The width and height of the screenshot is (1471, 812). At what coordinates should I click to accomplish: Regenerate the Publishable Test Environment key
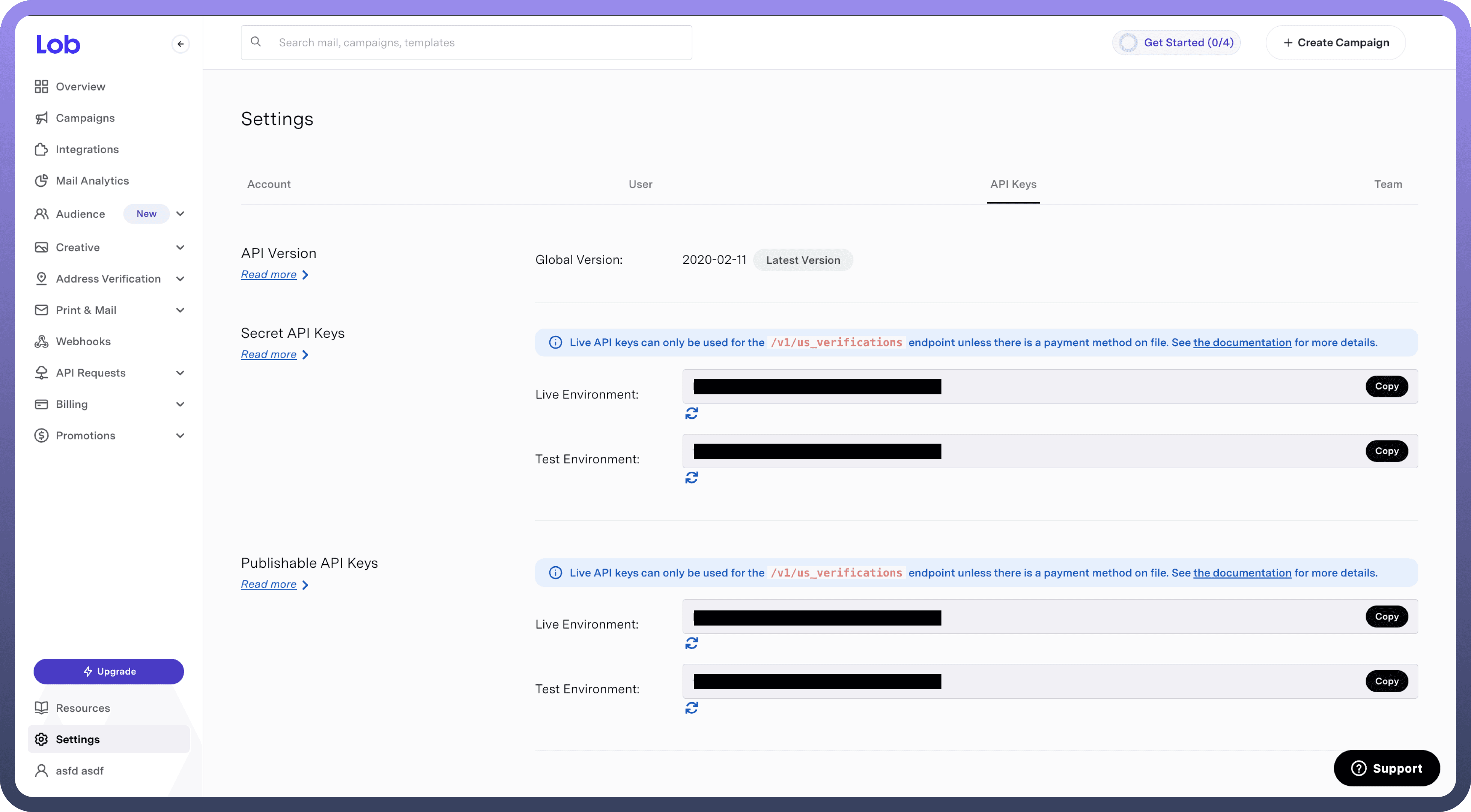[x=692, y=708]
